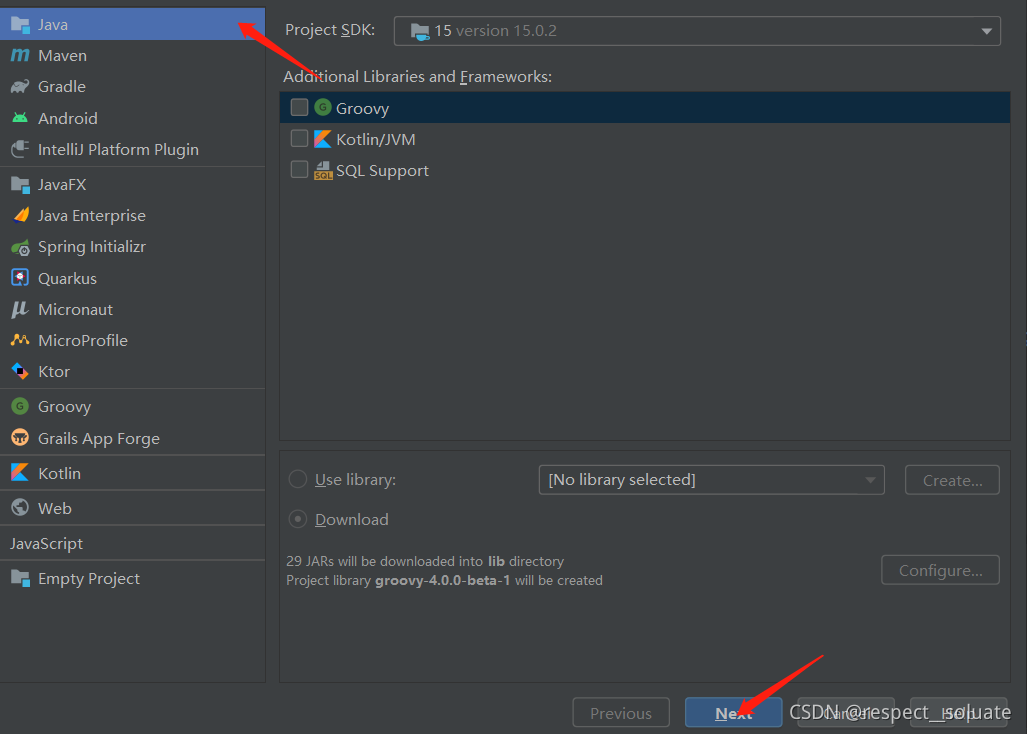Select the Kotlin icon in sidebar

[x=20, y=473]
